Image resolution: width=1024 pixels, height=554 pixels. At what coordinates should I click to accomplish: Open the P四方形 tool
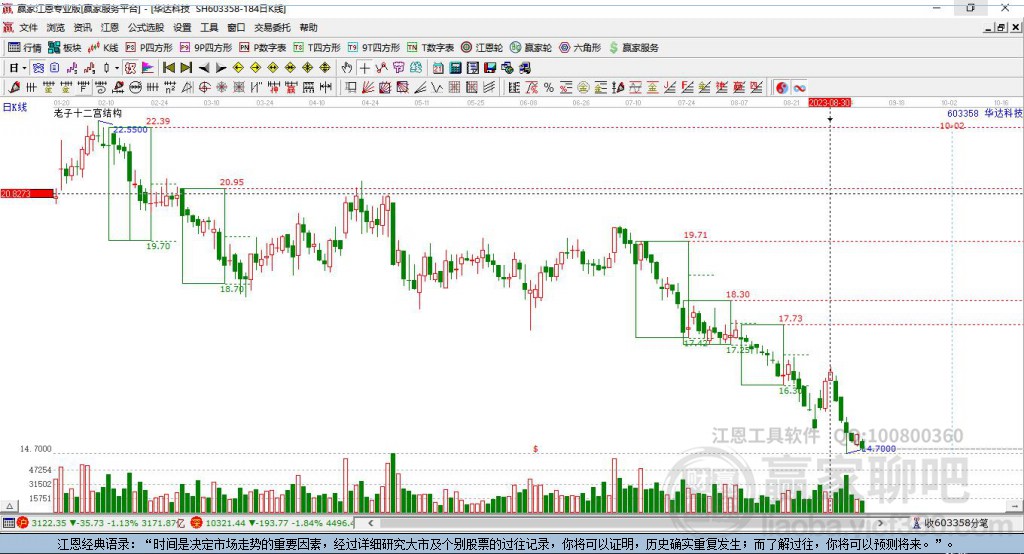click(149, 48)
